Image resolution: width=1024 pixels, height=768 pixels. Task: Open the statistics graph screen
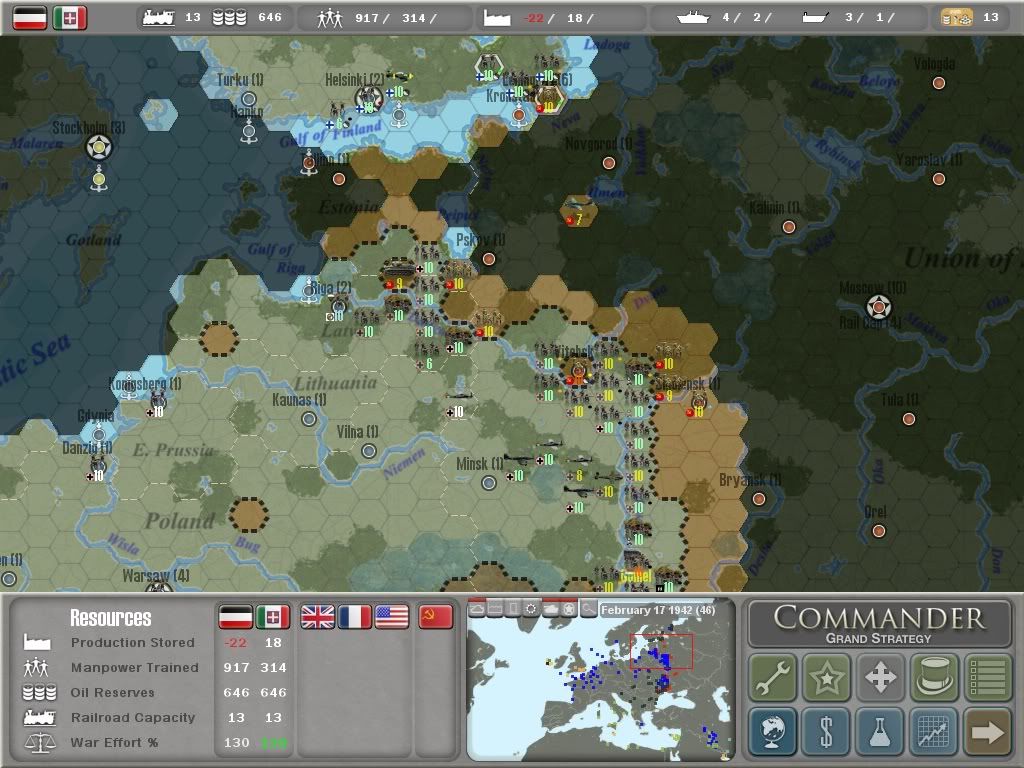(934, 731)
